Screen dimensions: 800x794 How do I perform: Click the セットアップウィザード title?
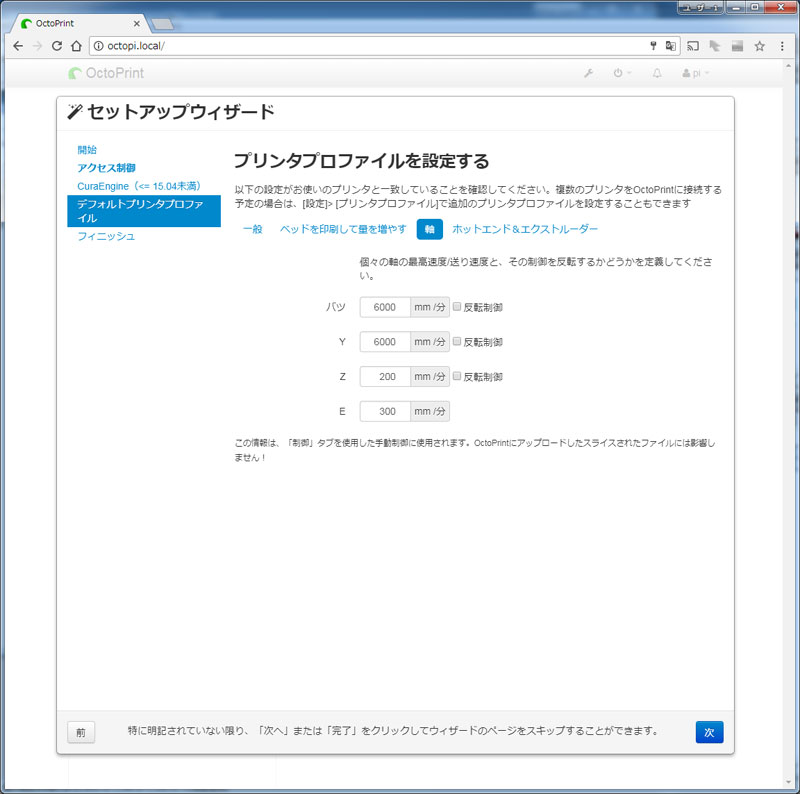pyautogui.click(x=181, y=112)
